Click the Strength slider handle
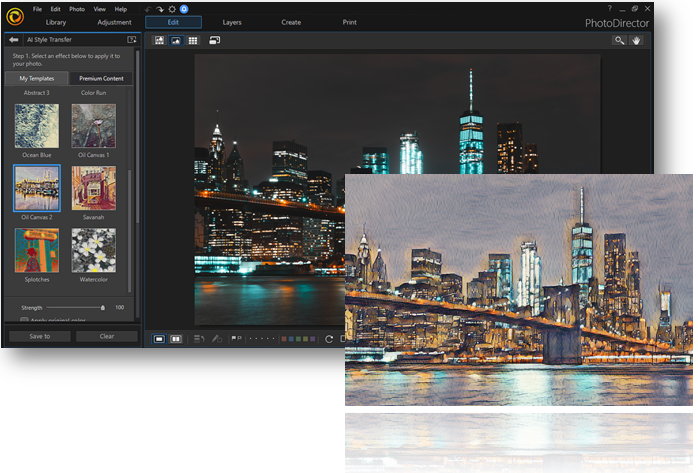 (x=103, y=307)
